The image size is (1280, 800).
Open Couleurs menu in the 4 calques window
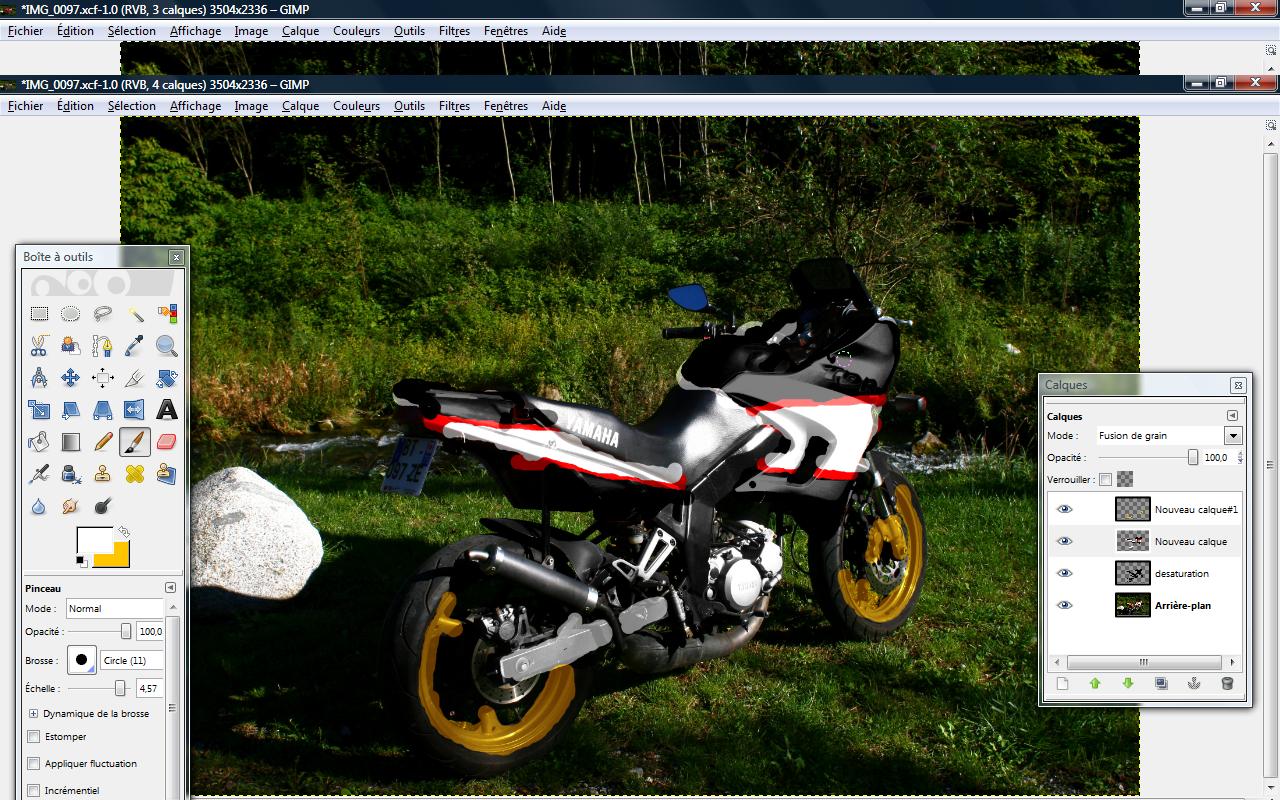[x=356, y=106]
